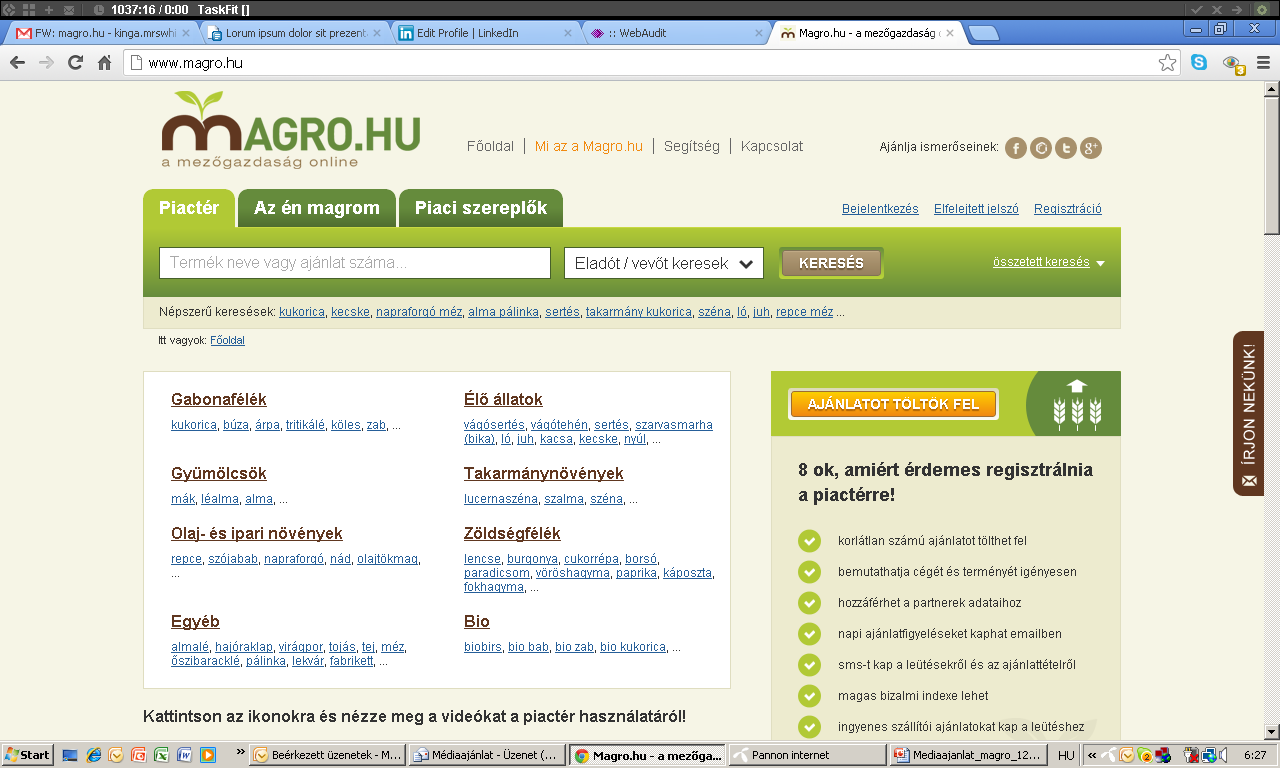
Task: Open the Gabonafélék category
Action: [219, 399]
